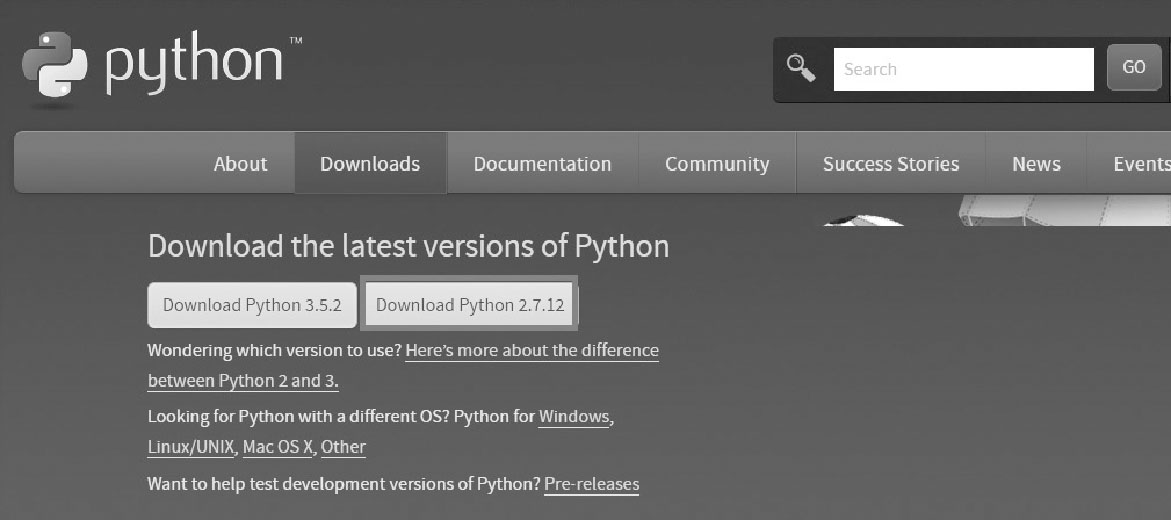Viewport: 1171px width, 520px height.
Task: Focus the Search input field
Action: pyautogui.click(x=963, y=69)
